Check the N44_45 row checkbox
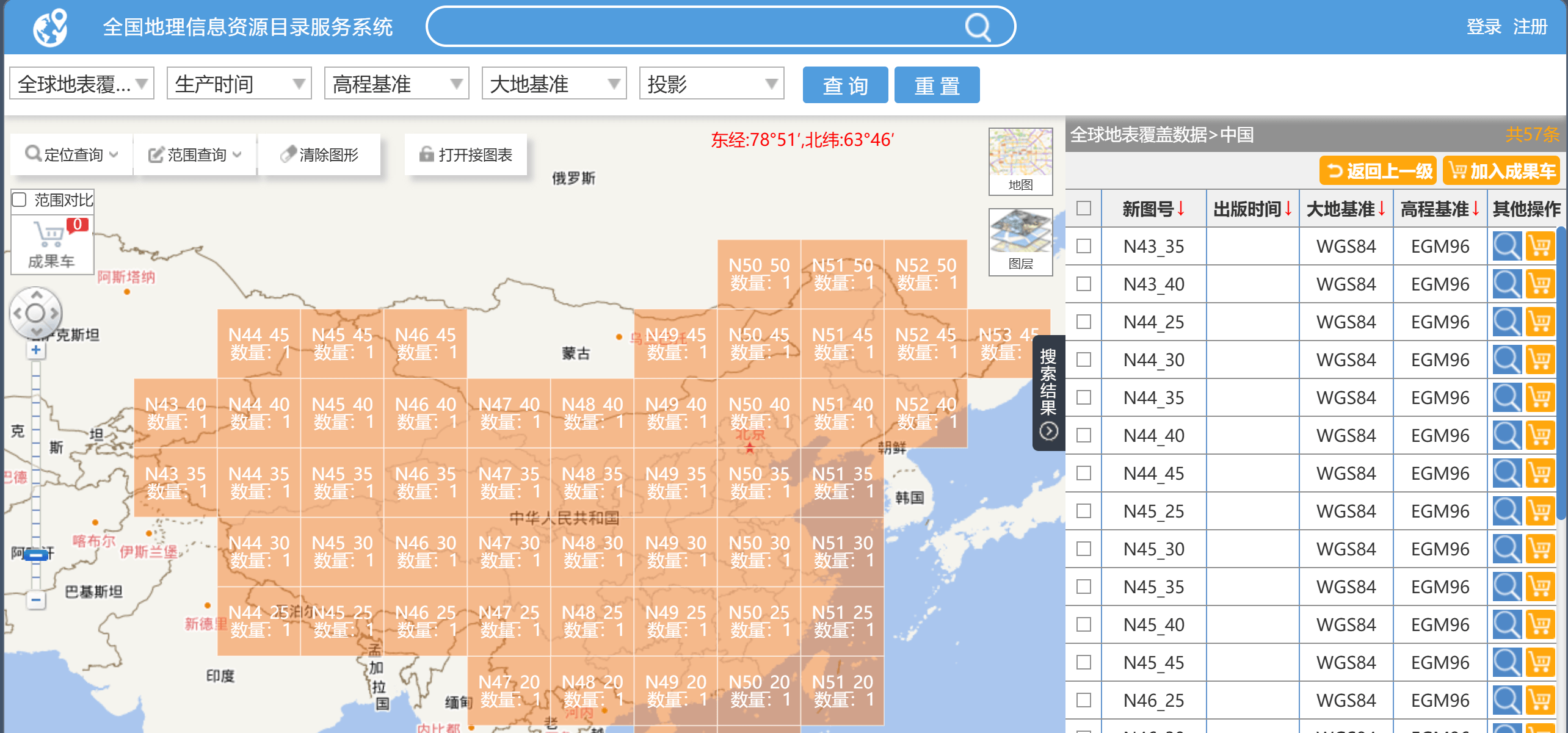 click(x=1084, y=473)
